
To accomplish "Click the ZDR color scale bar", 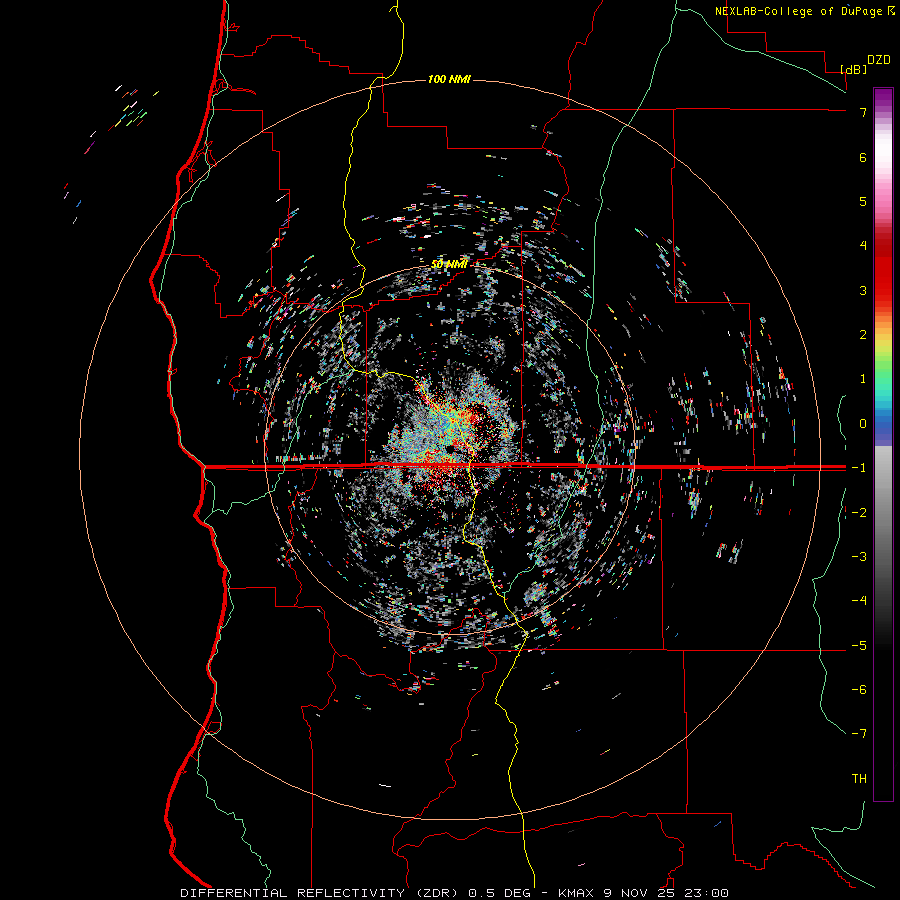I will (x=883, y=444).
